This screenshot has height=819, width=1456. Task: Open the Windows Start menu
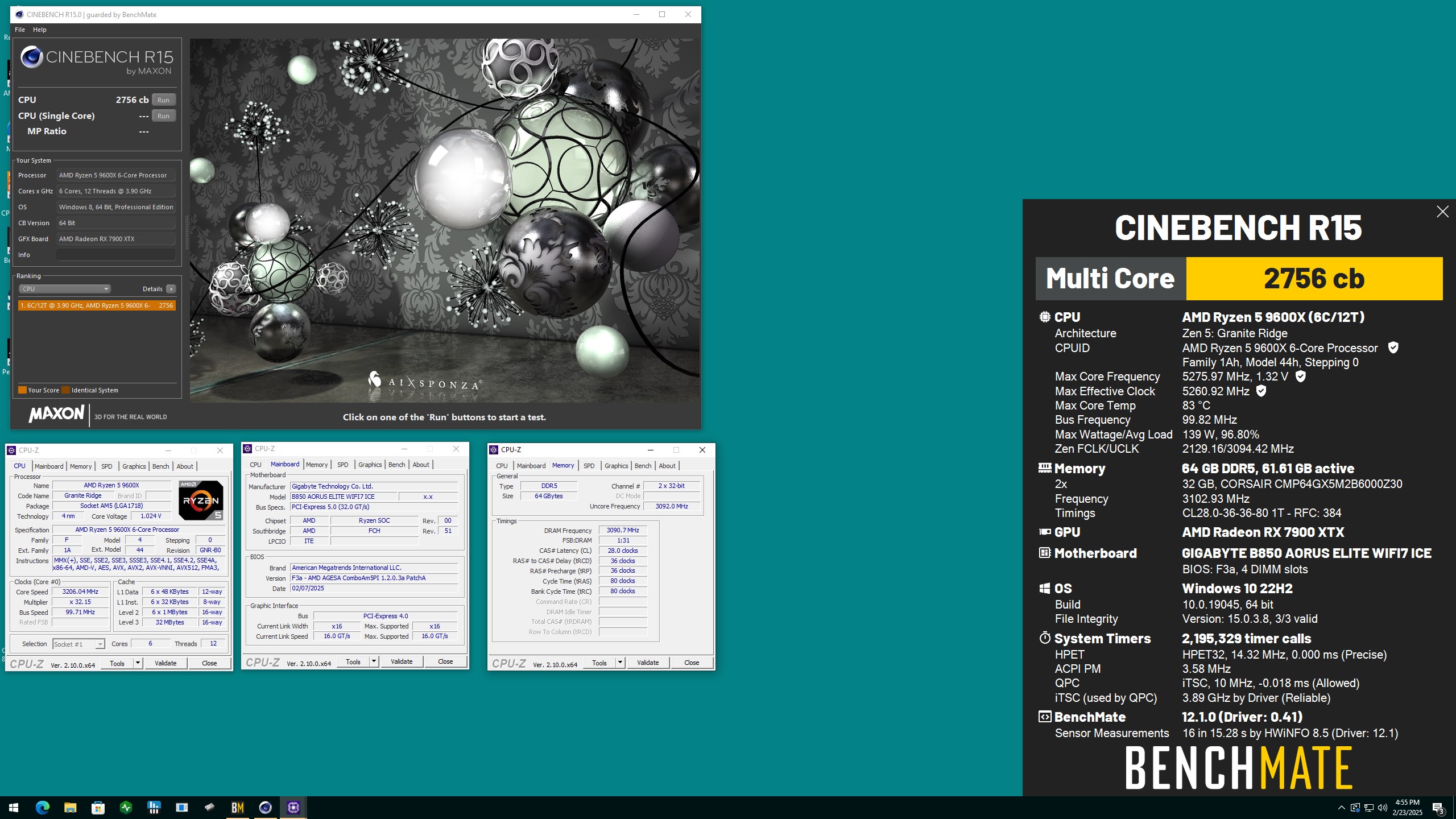click(x=14, y=807)
